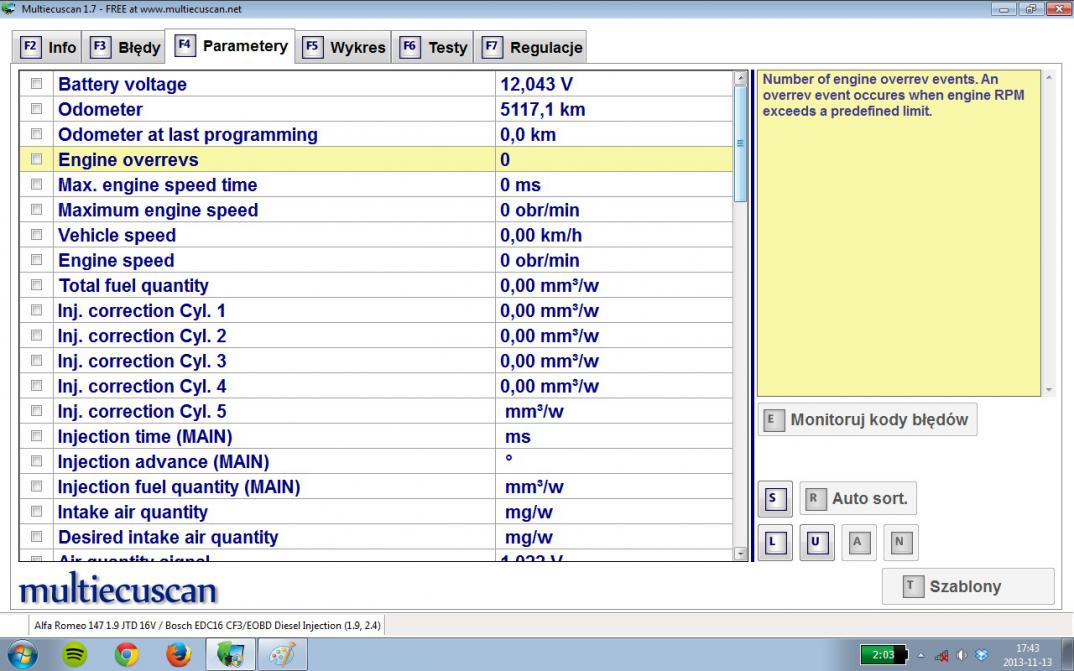Check the Inj. correction Cyl. 5 checkbox
Screen dimensions: 1074x671
tap(36, 411)
